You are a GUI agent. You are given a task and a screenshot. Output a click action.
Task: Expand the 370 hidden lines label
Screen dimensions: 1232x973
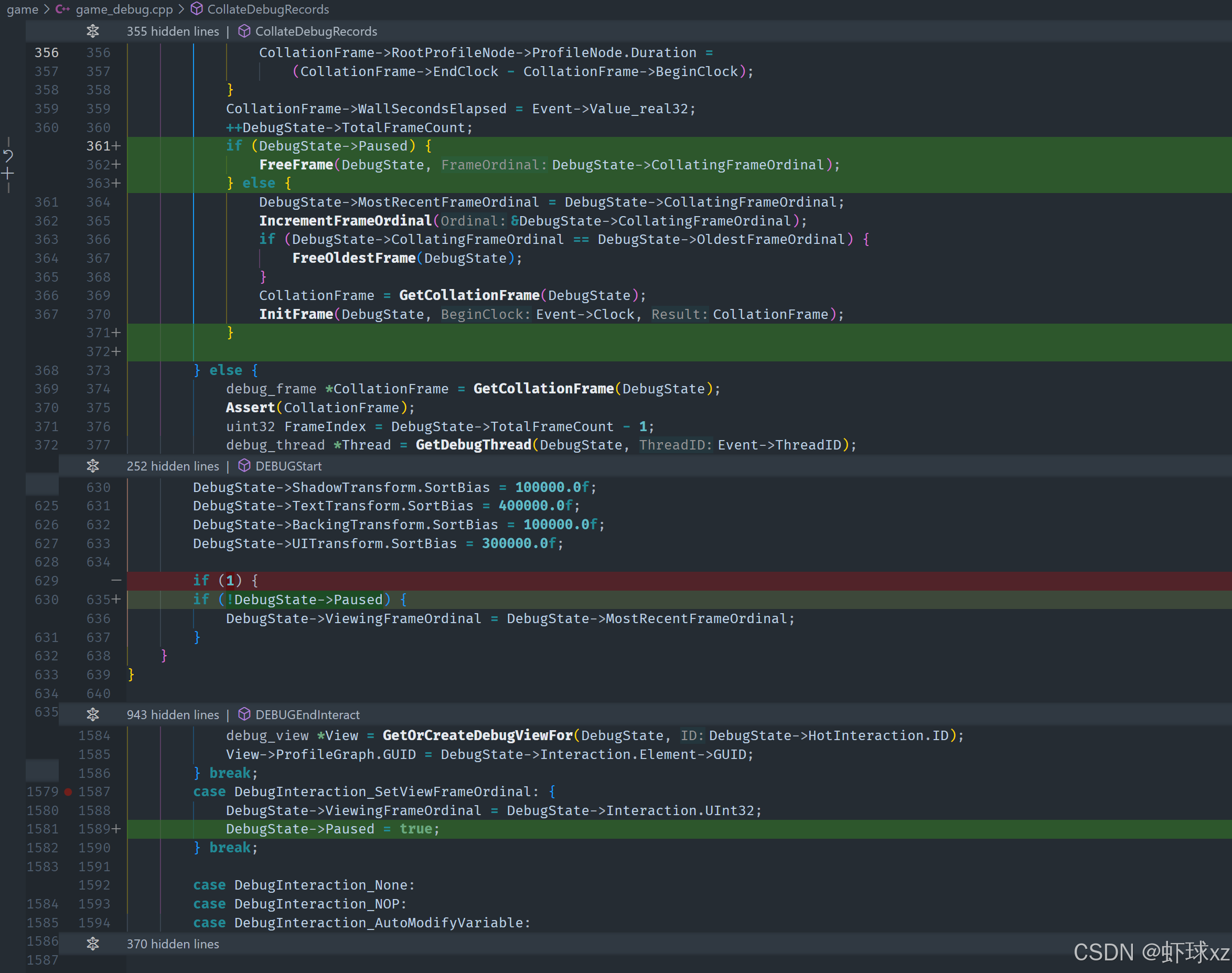point(173,944)
